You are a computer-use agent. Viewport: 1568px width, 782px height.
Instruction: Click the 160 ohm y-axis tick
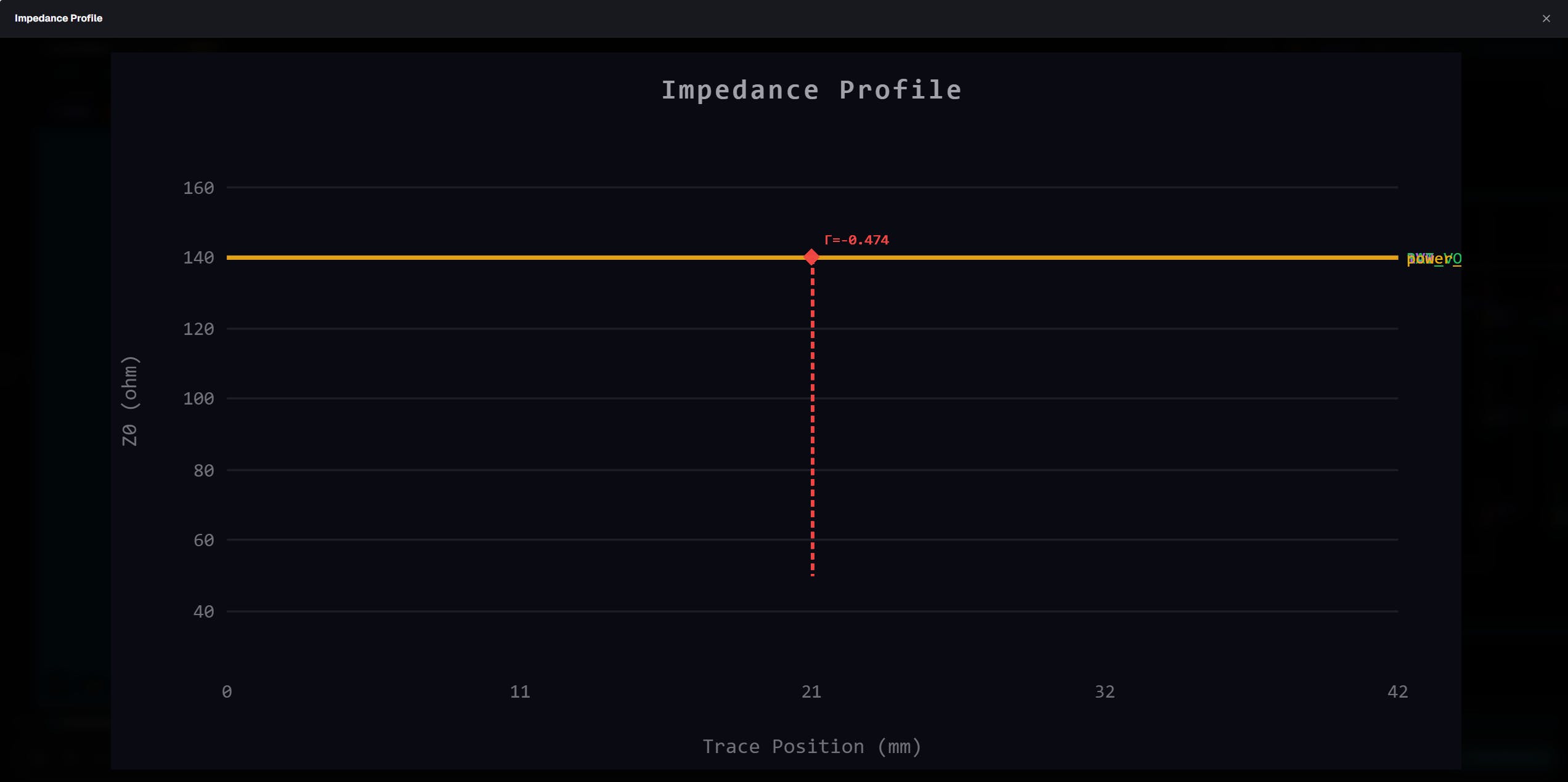[x=198, y=188]
